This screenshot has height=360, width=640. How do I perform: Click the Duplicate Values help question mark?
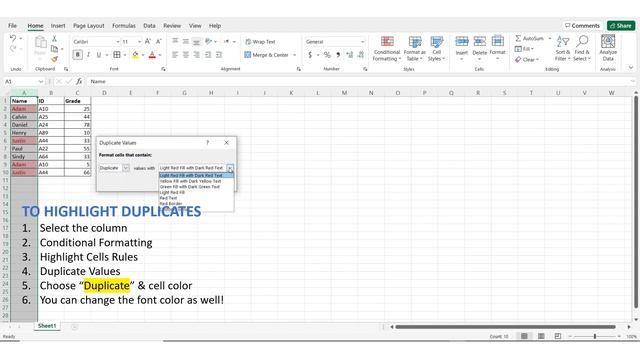click(x=207, y=142)
